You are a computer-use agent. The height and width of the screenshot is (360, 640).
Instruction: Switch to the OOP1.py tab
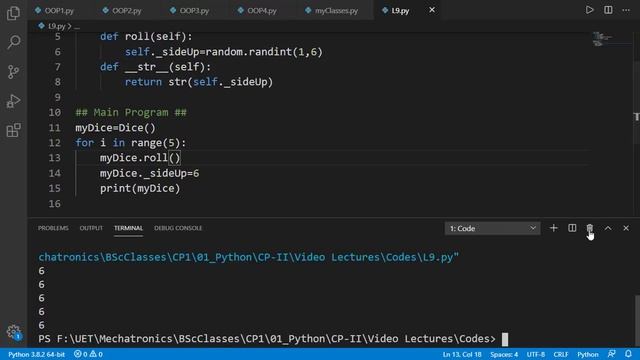(x=54, y=11)
